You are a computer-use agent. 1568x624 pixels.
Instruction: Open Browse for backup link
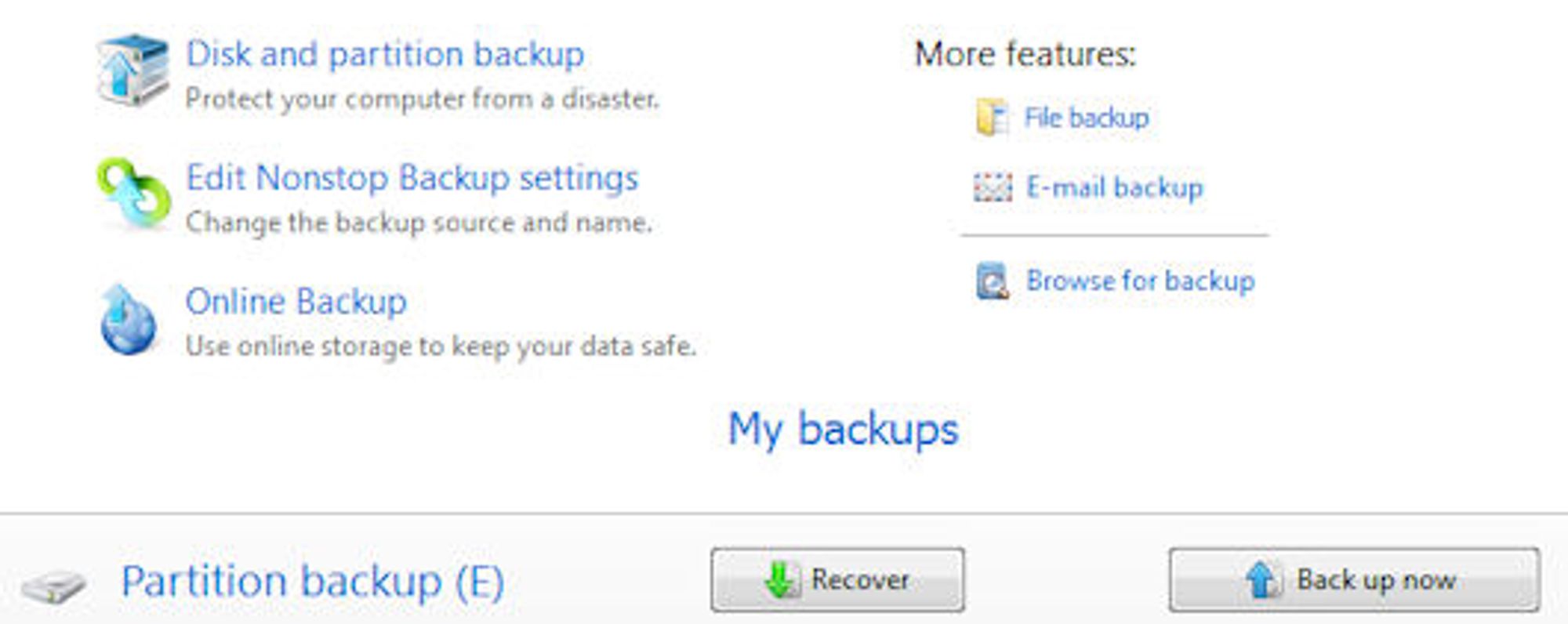click(1141, 281)
